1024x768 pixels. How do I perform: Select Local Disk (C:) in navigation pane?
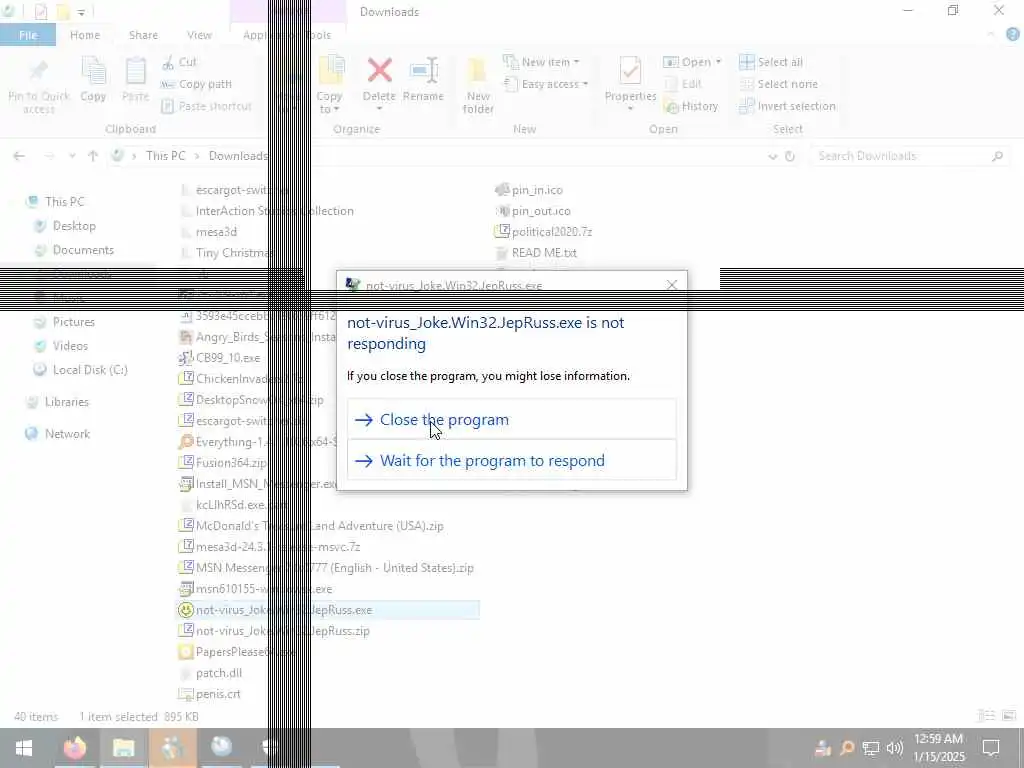coord(90,370)
